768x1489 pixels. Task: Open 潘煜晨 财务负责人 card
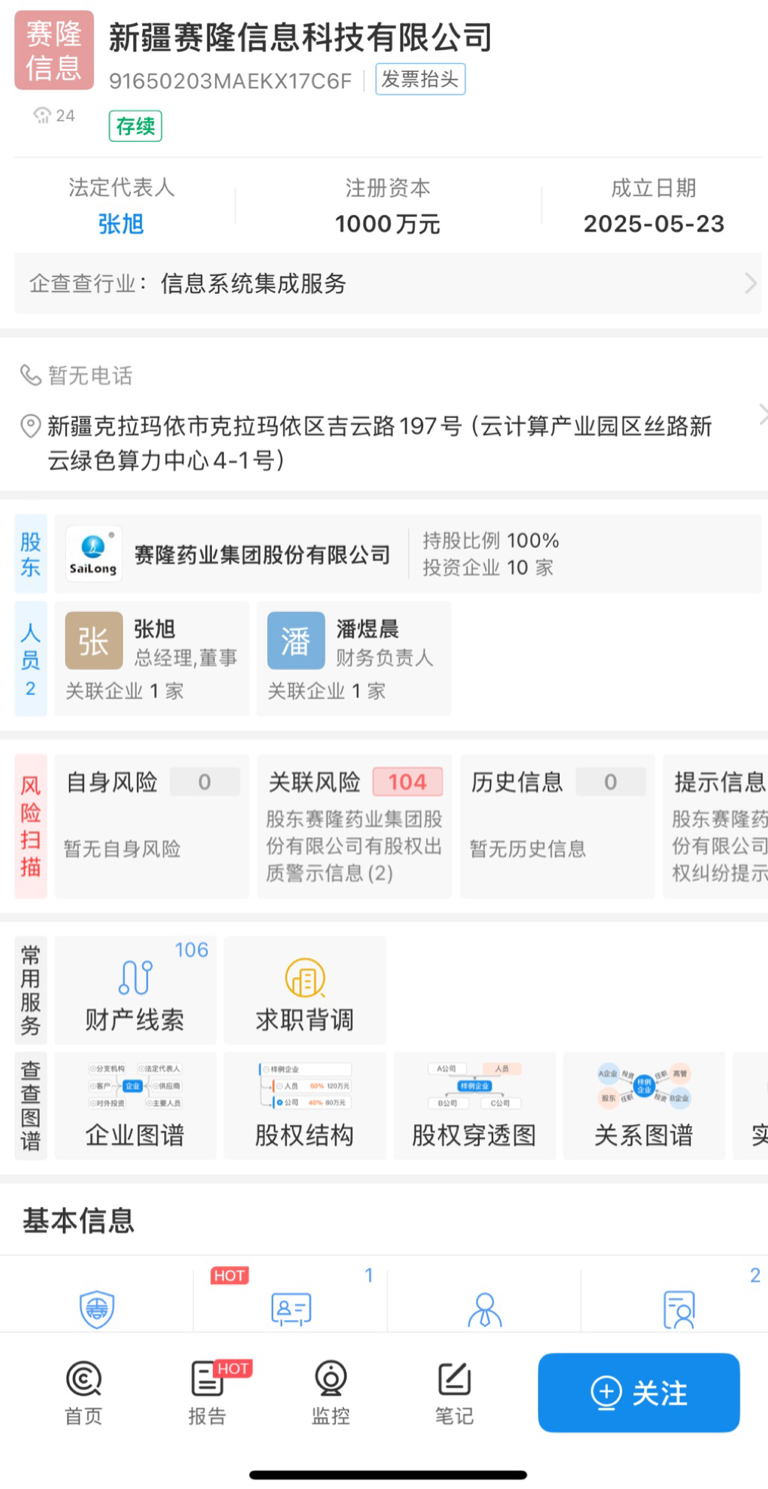(x=354, y=658)
